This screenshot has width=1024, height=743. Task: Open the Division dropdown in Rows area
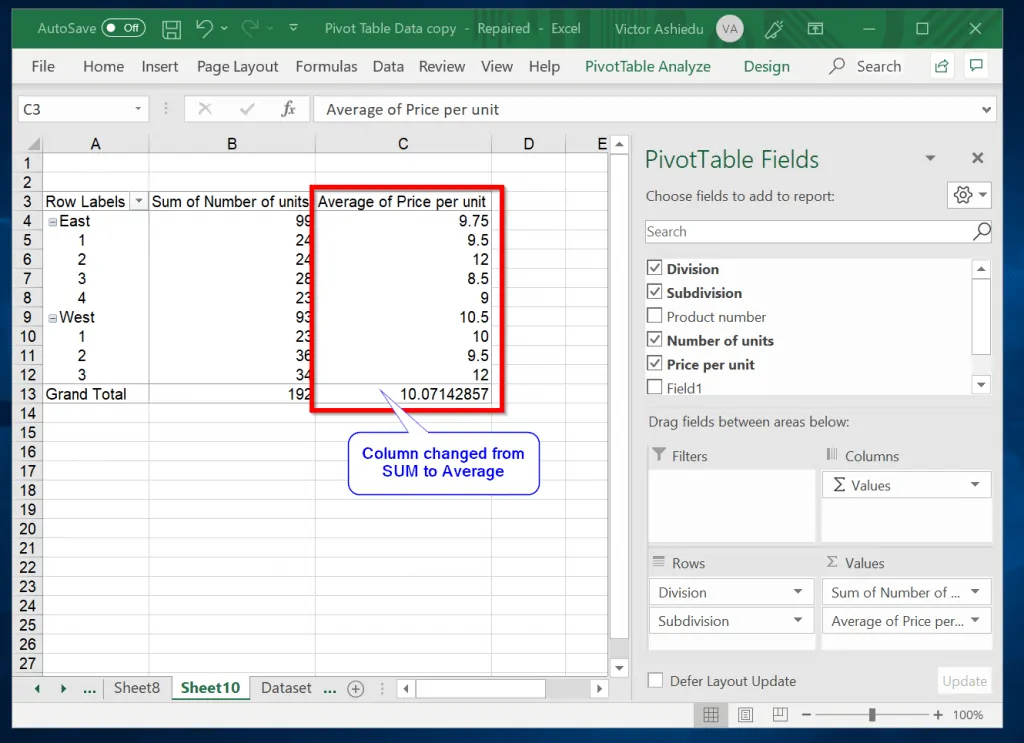(798, 592)
